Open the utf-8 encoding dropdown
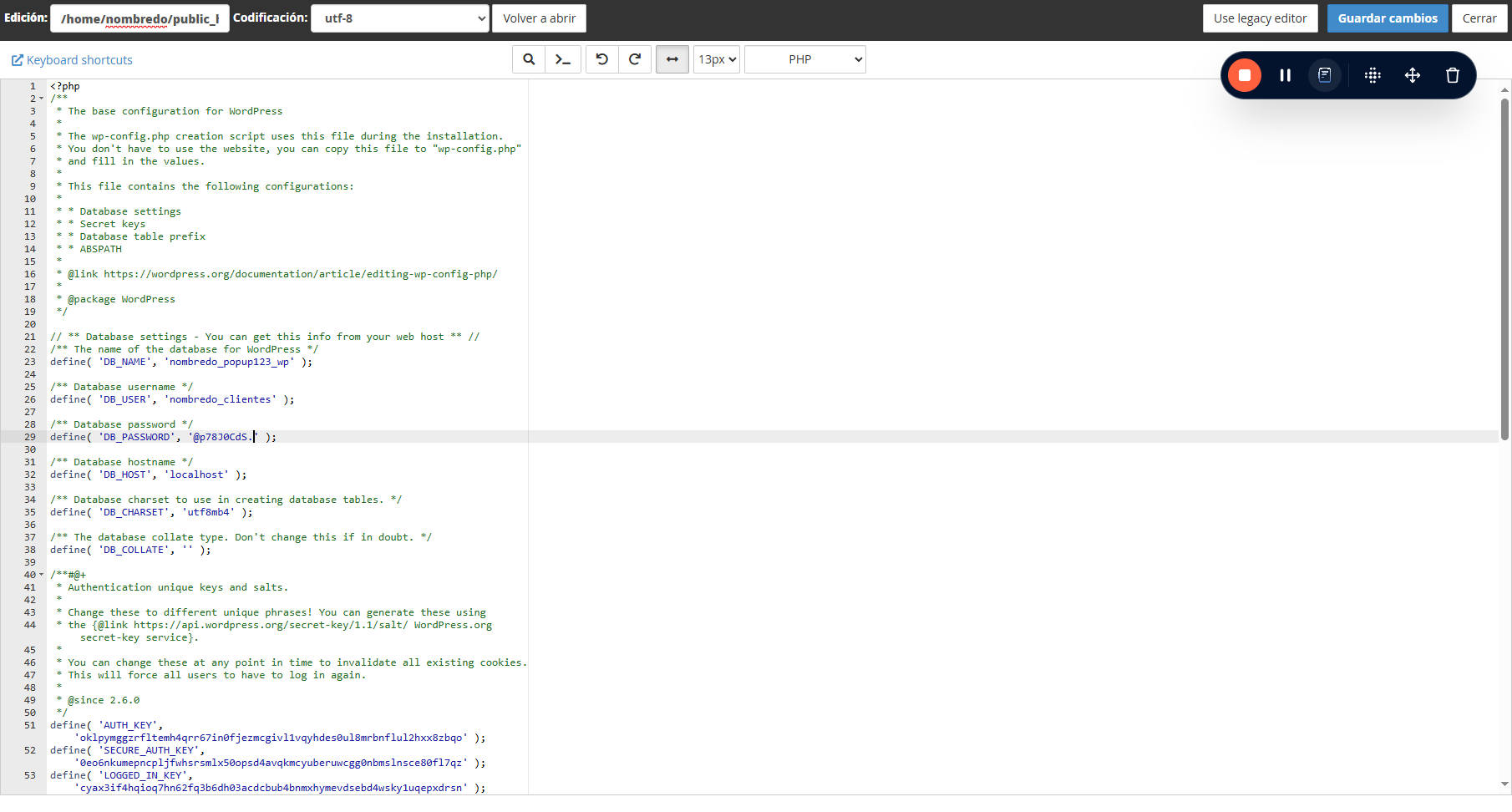Image resolution: width=1512 pixels, height=812 pixels. [x=400, y=18]
